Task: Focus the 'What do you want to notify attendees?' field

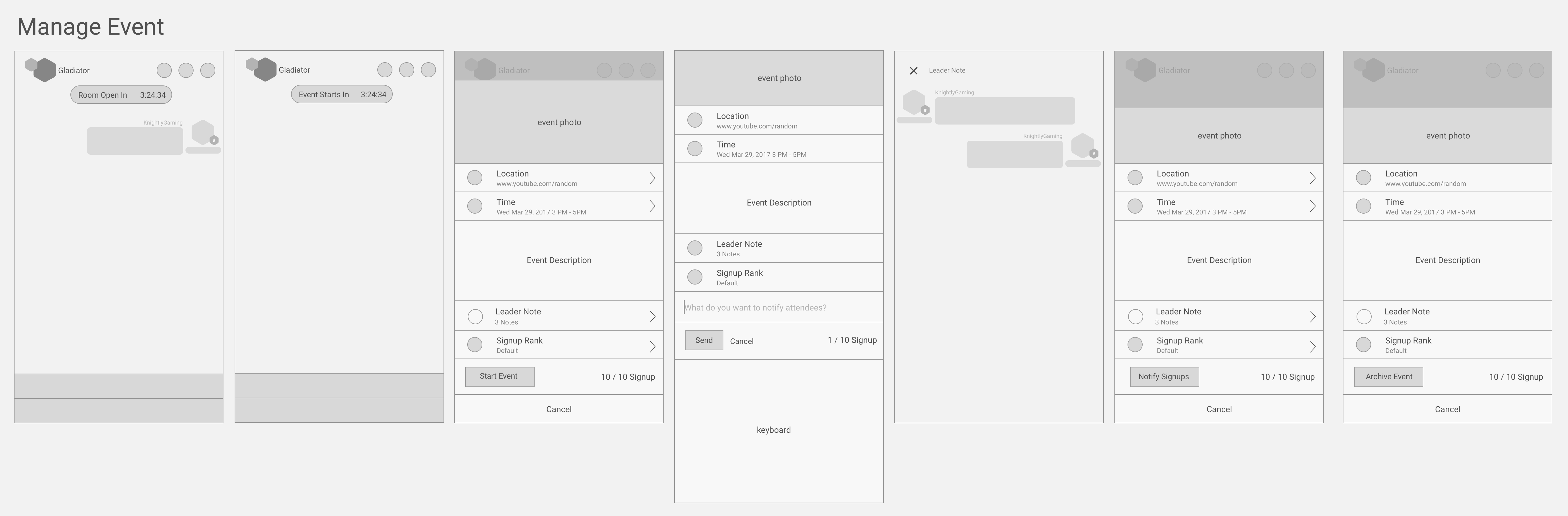Action: [x=778, y=307]
